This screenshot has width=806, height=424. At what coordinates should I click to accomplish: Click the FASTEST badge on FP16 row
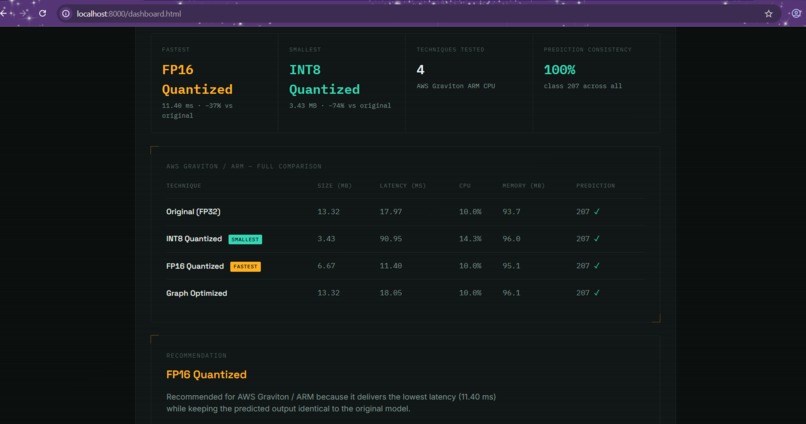pyautogui.click(x=245, y=267)
